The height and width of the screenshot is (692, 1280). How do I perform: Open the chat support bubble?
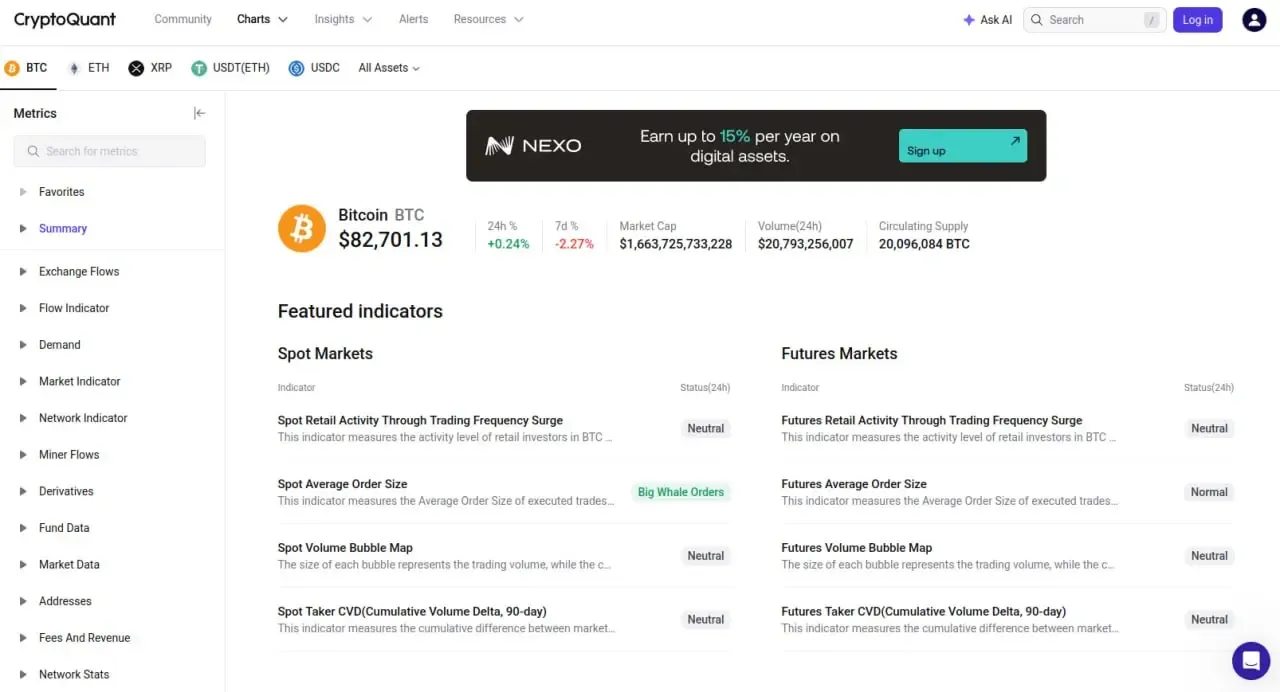(1251, 660)
